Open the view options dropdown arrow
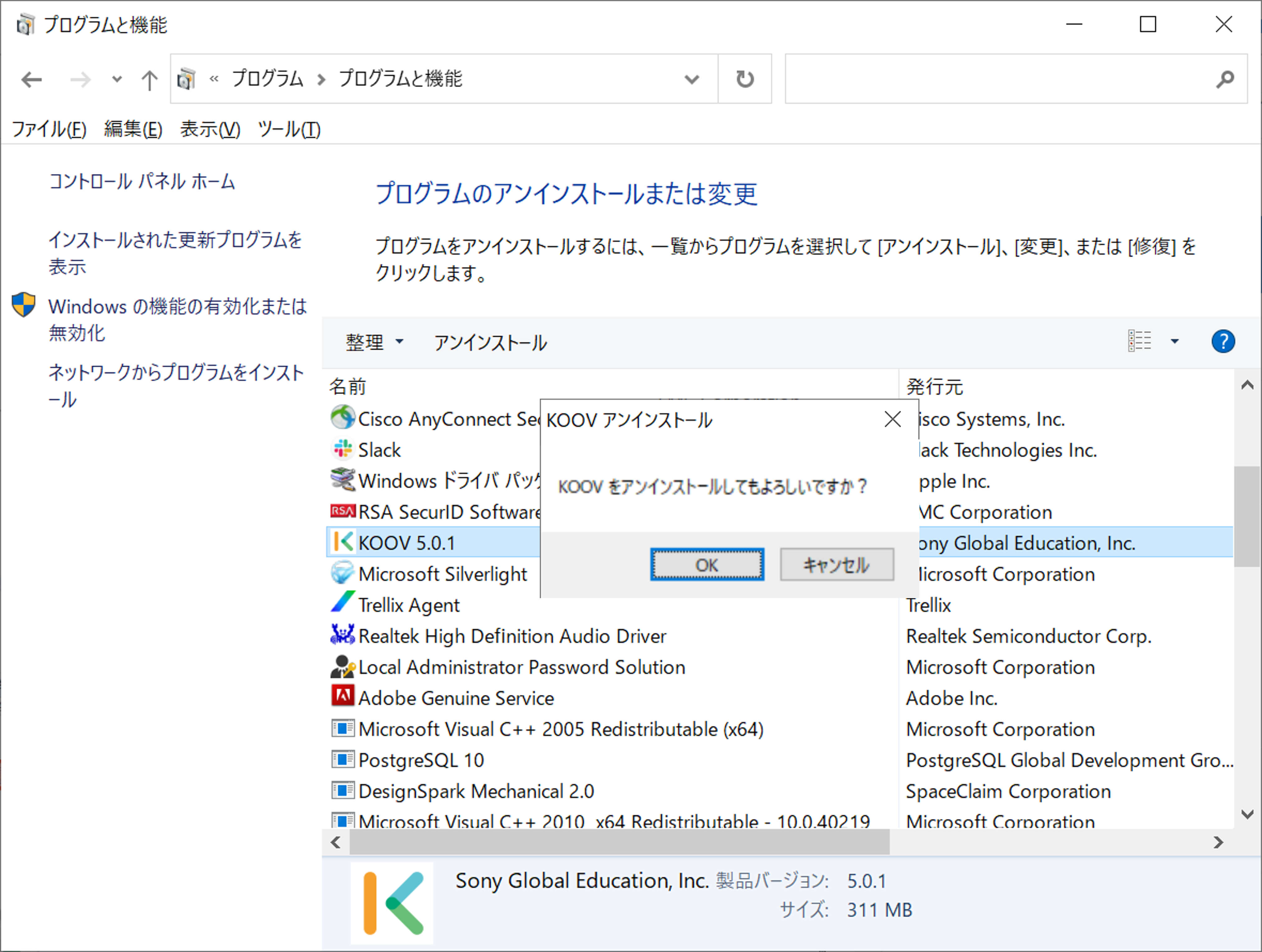 pos(1175,341)
